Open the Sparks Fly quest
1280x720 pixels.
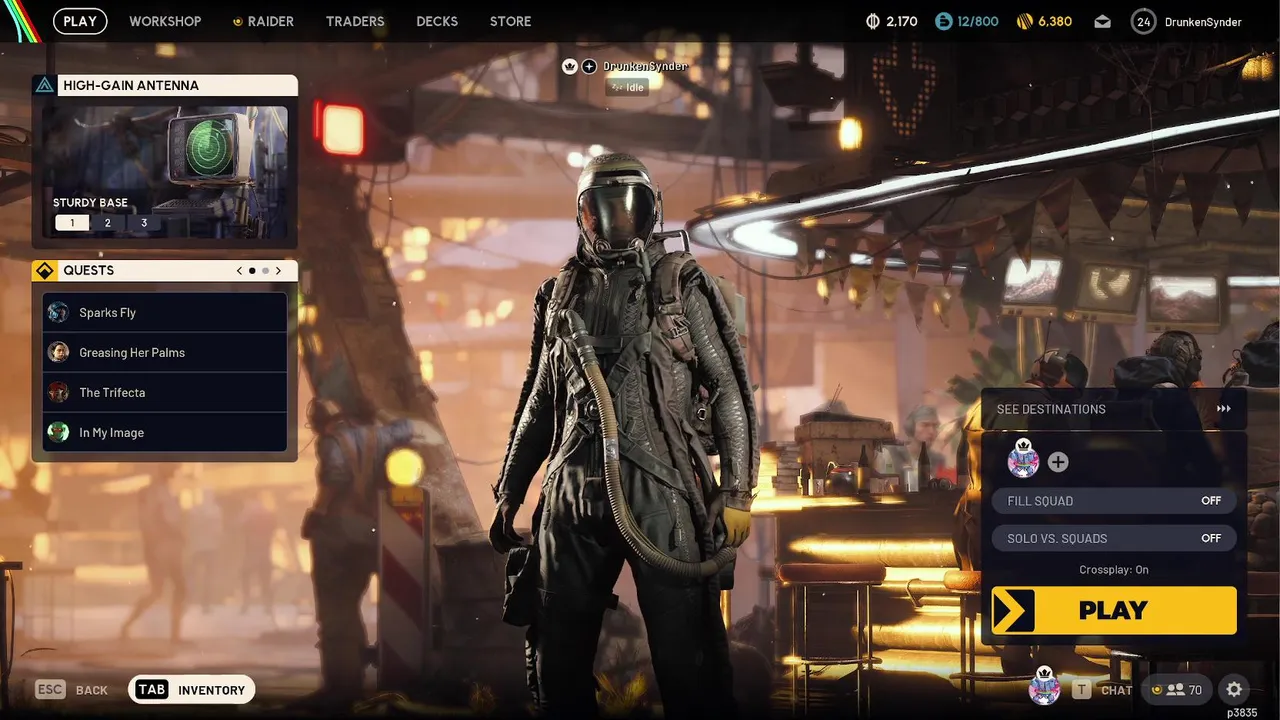165,312
